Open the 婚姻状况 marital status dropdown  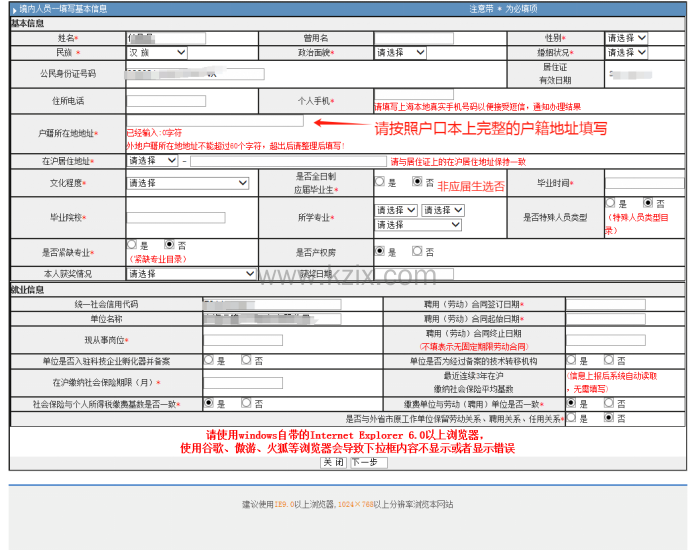click(x=626, y=52)
